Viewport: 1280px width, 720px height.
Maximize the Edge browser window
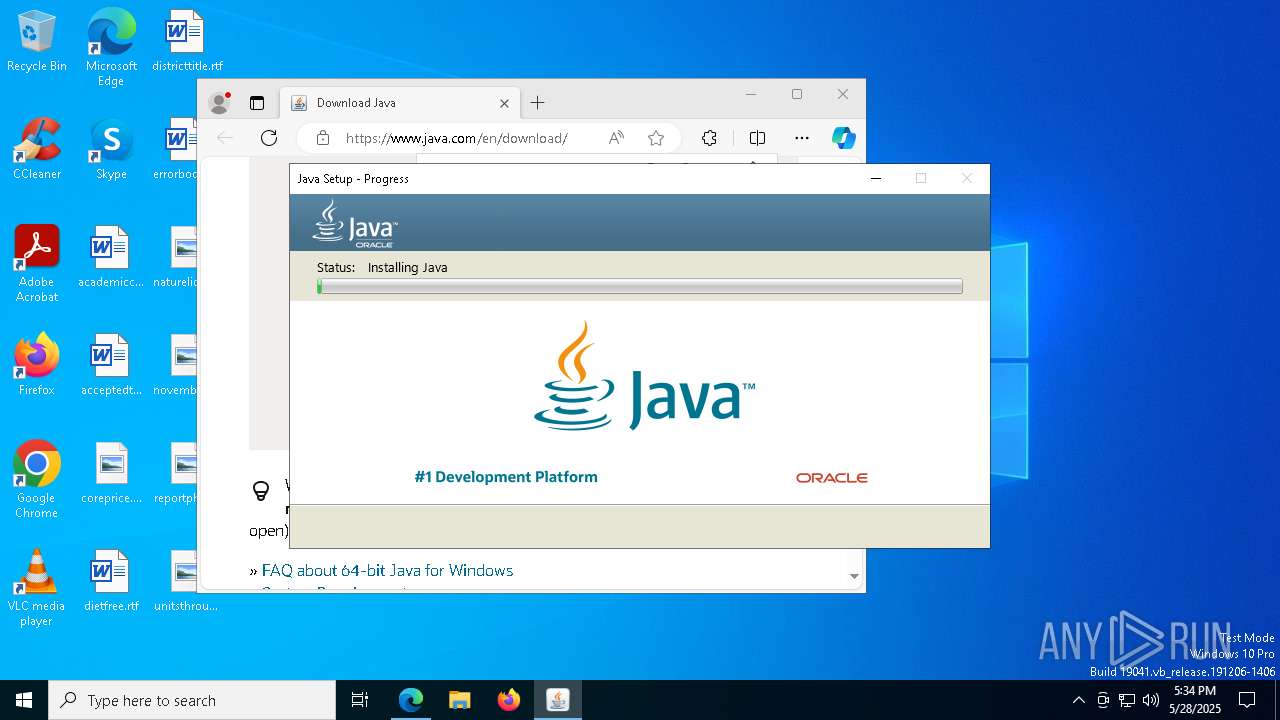(x=797, y=94)
